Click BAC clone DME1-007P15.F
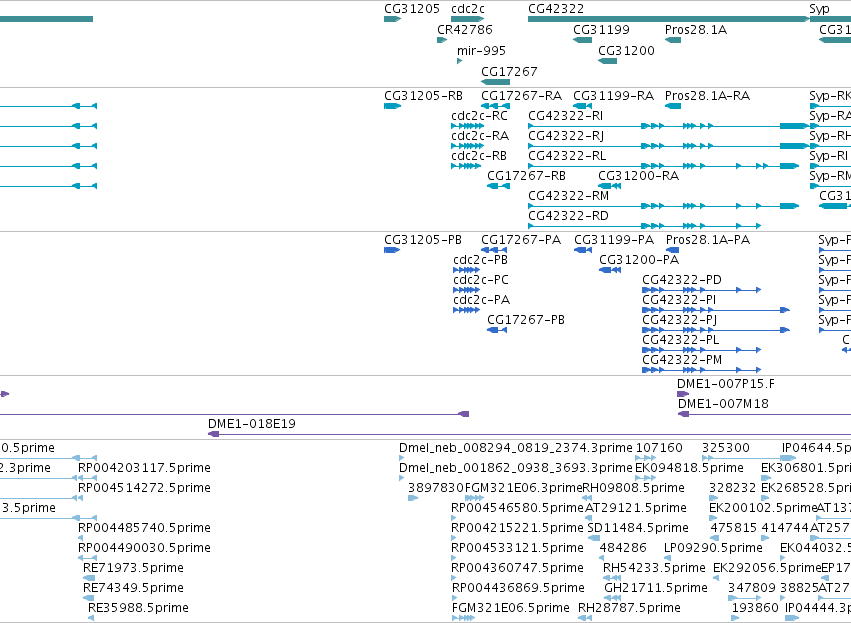Screen dimensions: 851x623 726,384
